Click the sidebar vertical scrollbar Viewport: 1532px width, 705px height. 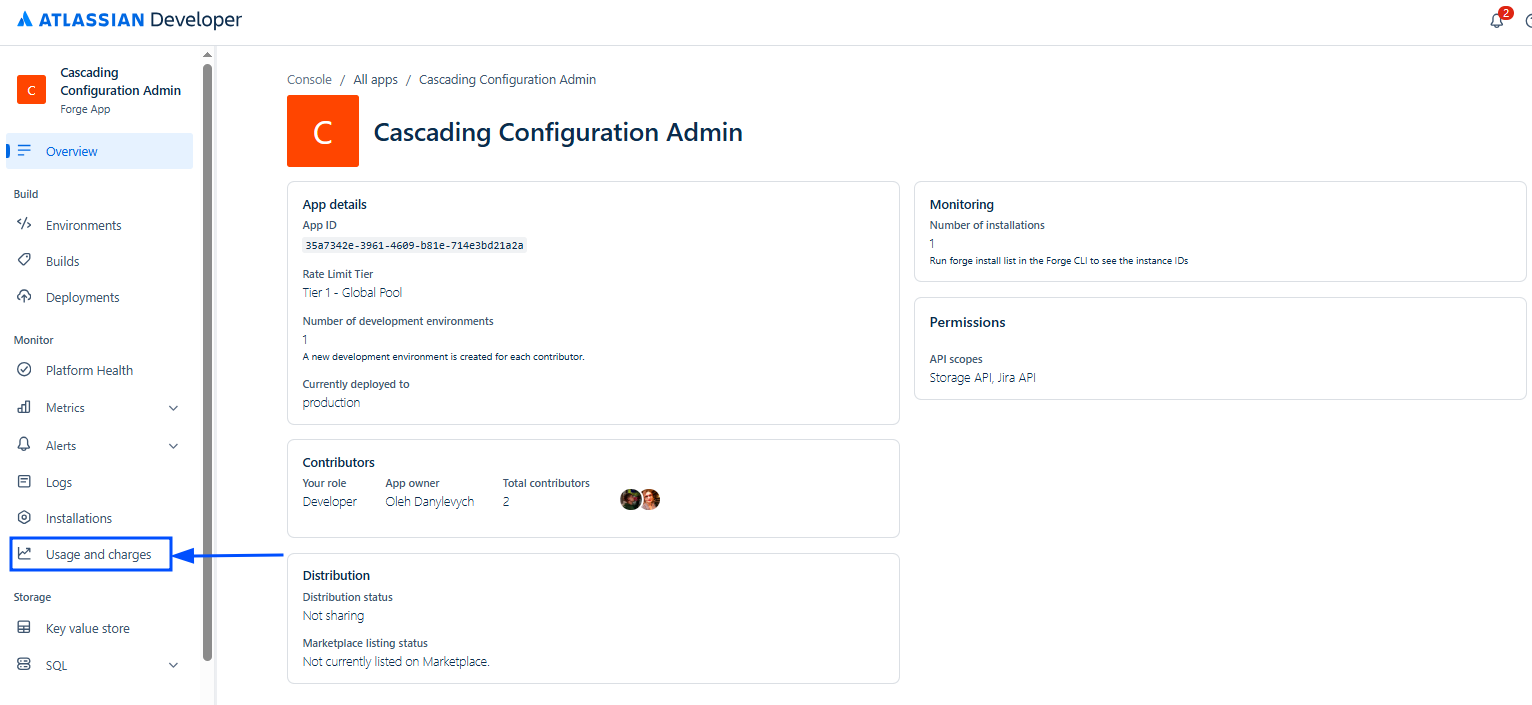pos(207,360)
